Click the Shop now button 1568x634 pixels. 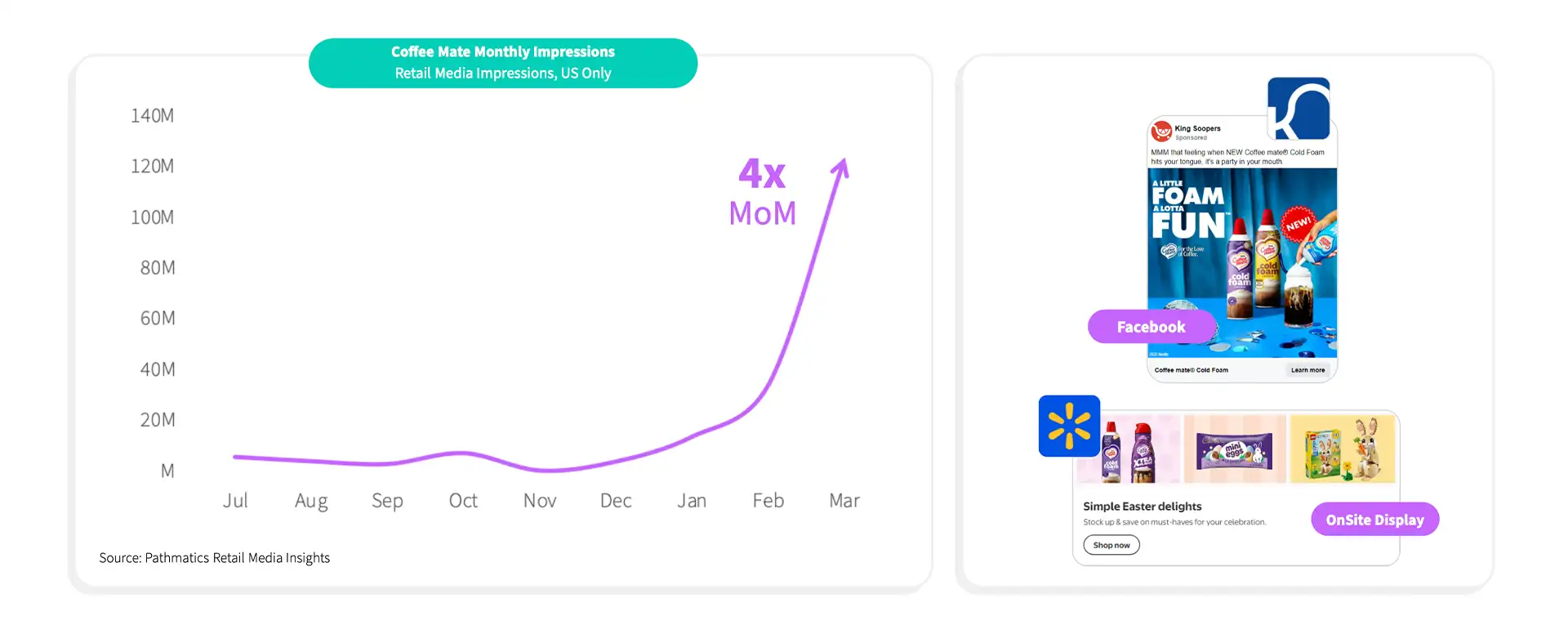click(x=1111, y=545)
